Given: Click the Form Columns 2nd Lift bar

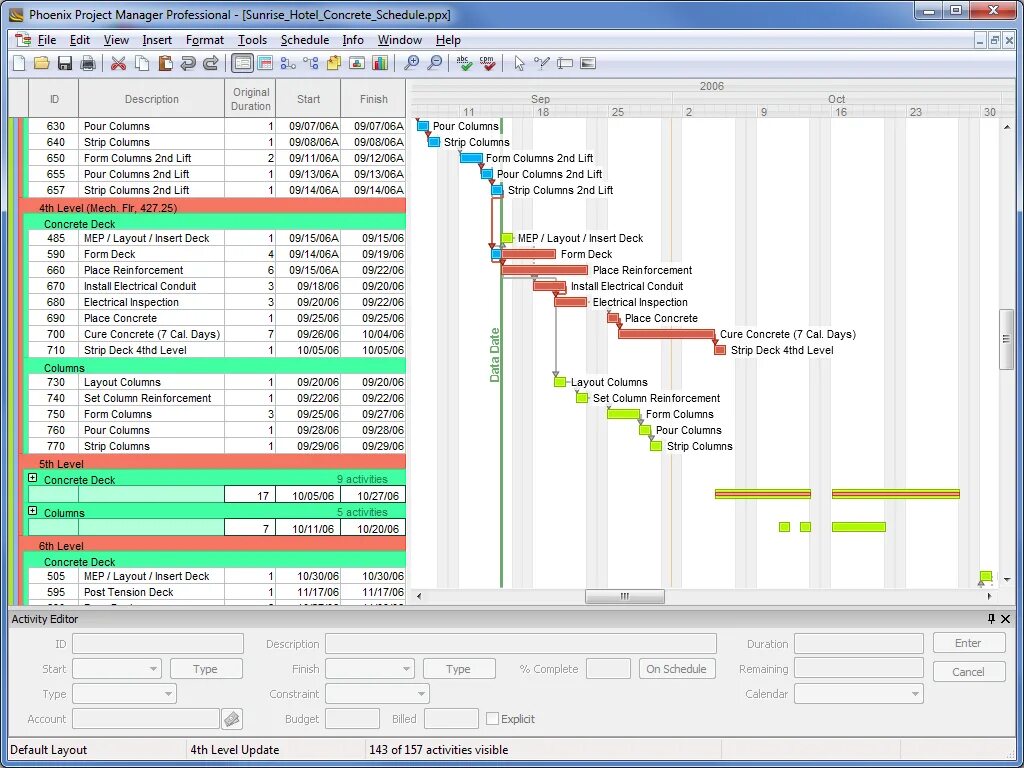Looking at the screenshot, I should tap(472, 158).
